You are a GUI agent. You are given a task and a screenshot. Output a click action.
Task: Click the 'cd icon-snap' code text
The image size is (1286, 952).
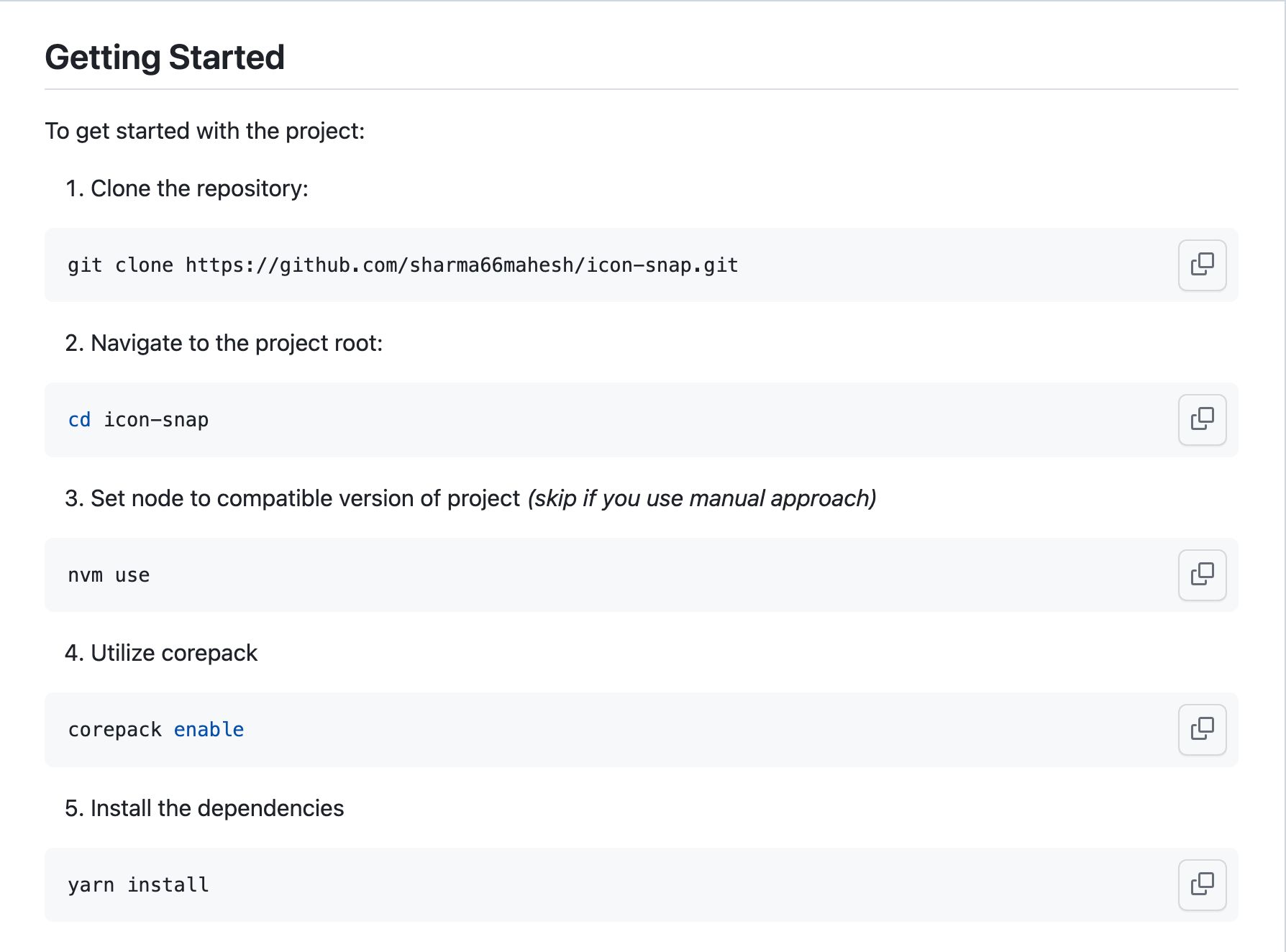tap(138, 420)
